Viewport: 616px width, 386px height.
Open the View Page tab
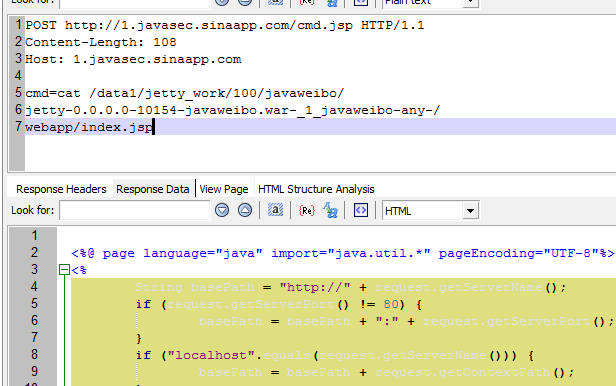coord(224,189)
